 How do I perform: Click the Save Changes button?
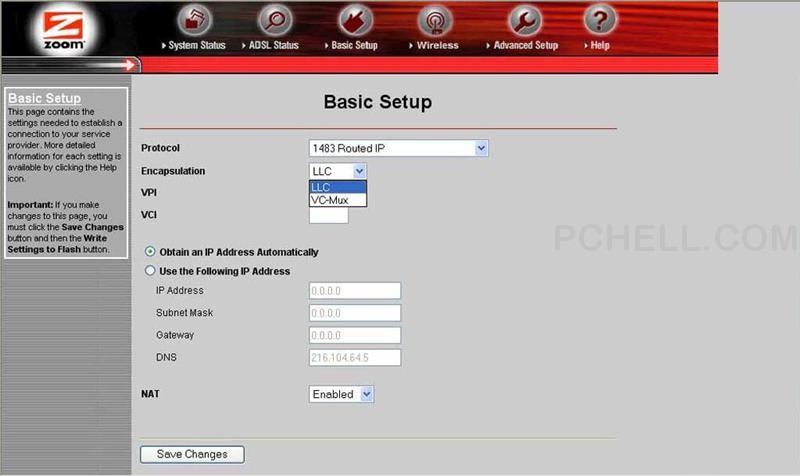pyautogui.click(x=192, y=454)
